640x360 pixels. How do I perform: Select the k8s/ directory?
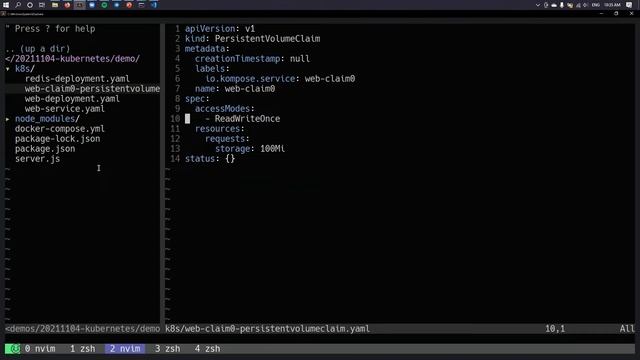point(25,69)
